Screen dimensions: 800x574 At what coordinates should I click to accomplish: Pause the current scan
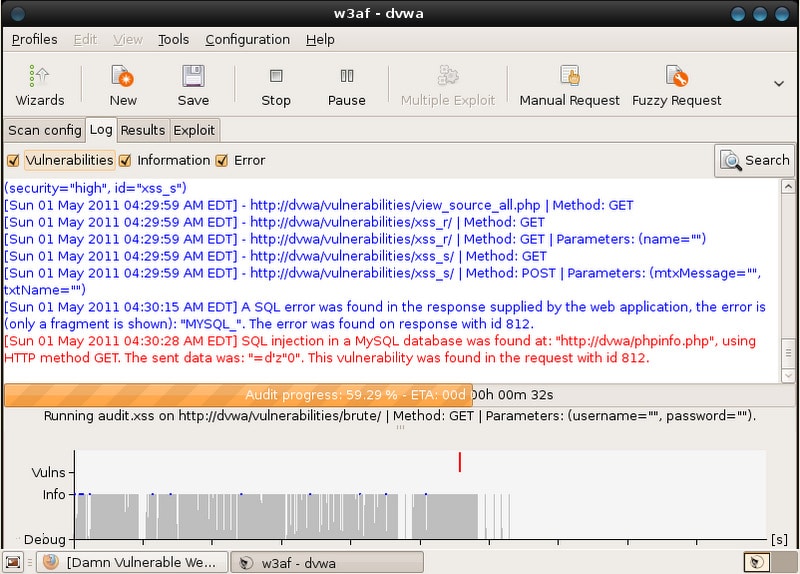(x=346, y=77)
